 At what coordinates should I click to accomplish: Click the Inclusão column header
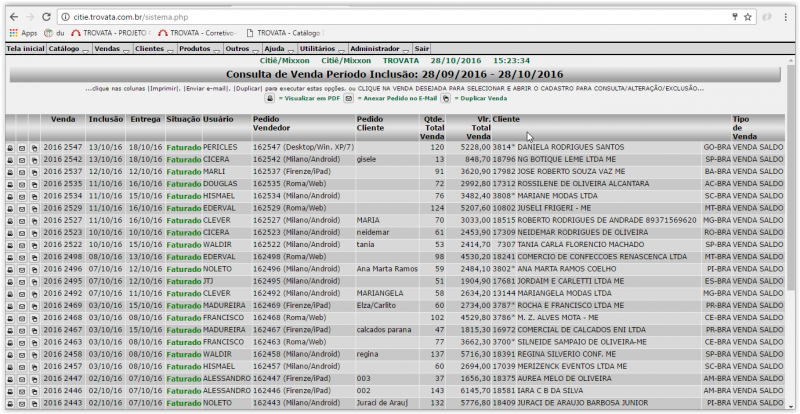106,119
